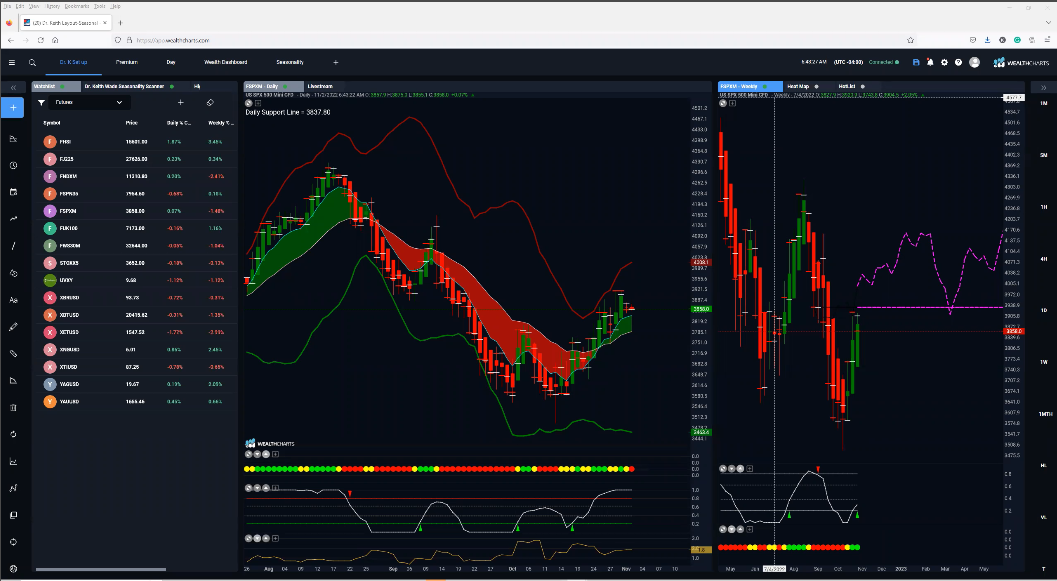Select the 1W timeframe in right sidebar
1057x581 pixels.
click(1044, 362)
